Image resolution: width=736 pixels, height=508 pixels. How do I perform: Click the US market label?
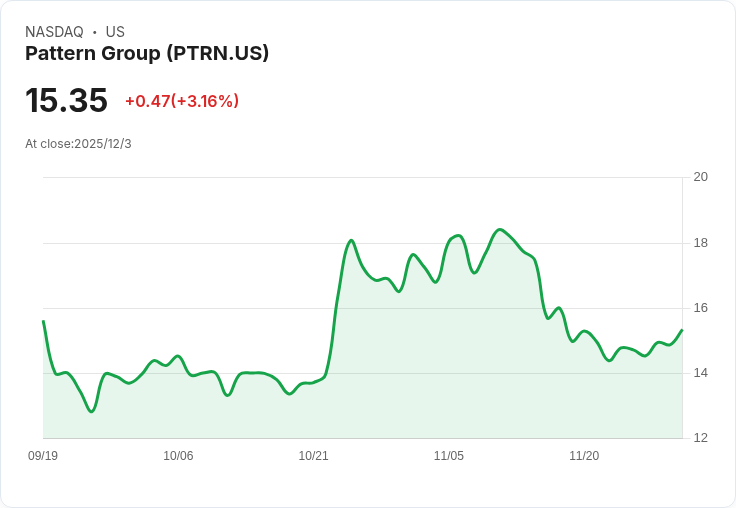click(x=115, y=32)
